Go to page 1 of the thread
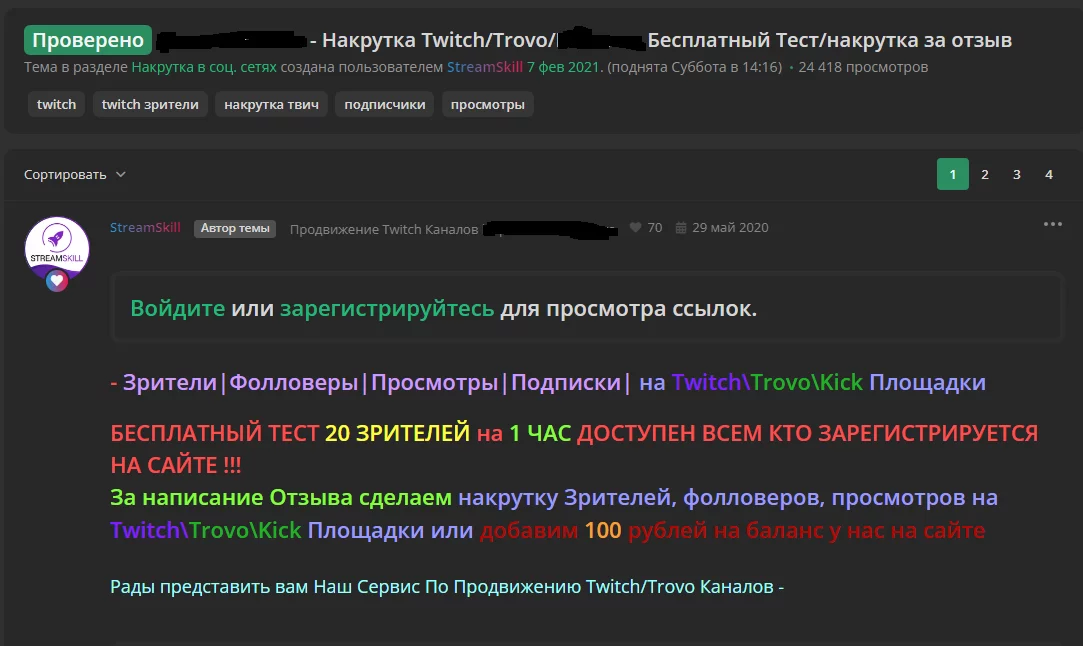Image resolution: width=1083 pixels, height=646 pixels. pos(952,174)
